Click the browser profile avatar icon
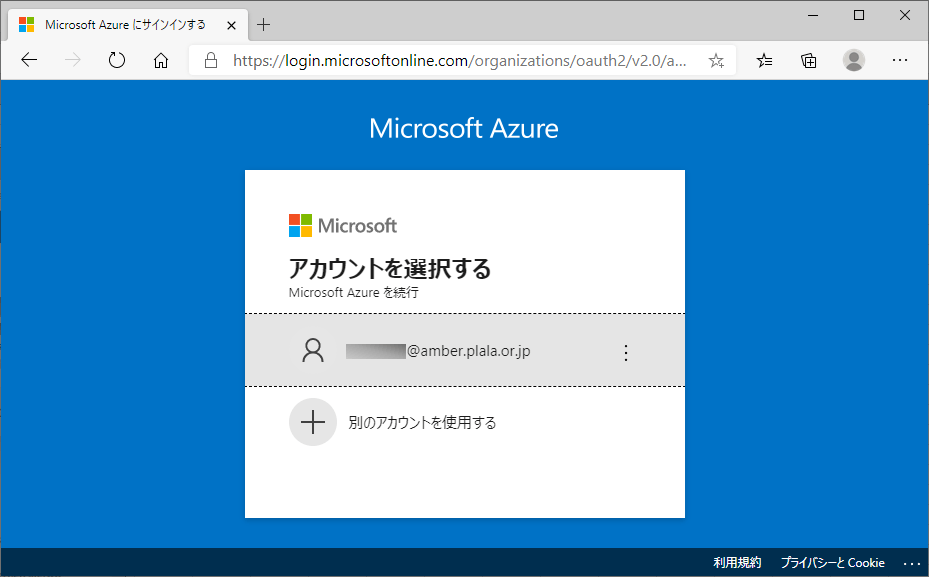The image size is (929, 577). pyautogui.click(x=853, y=60)
